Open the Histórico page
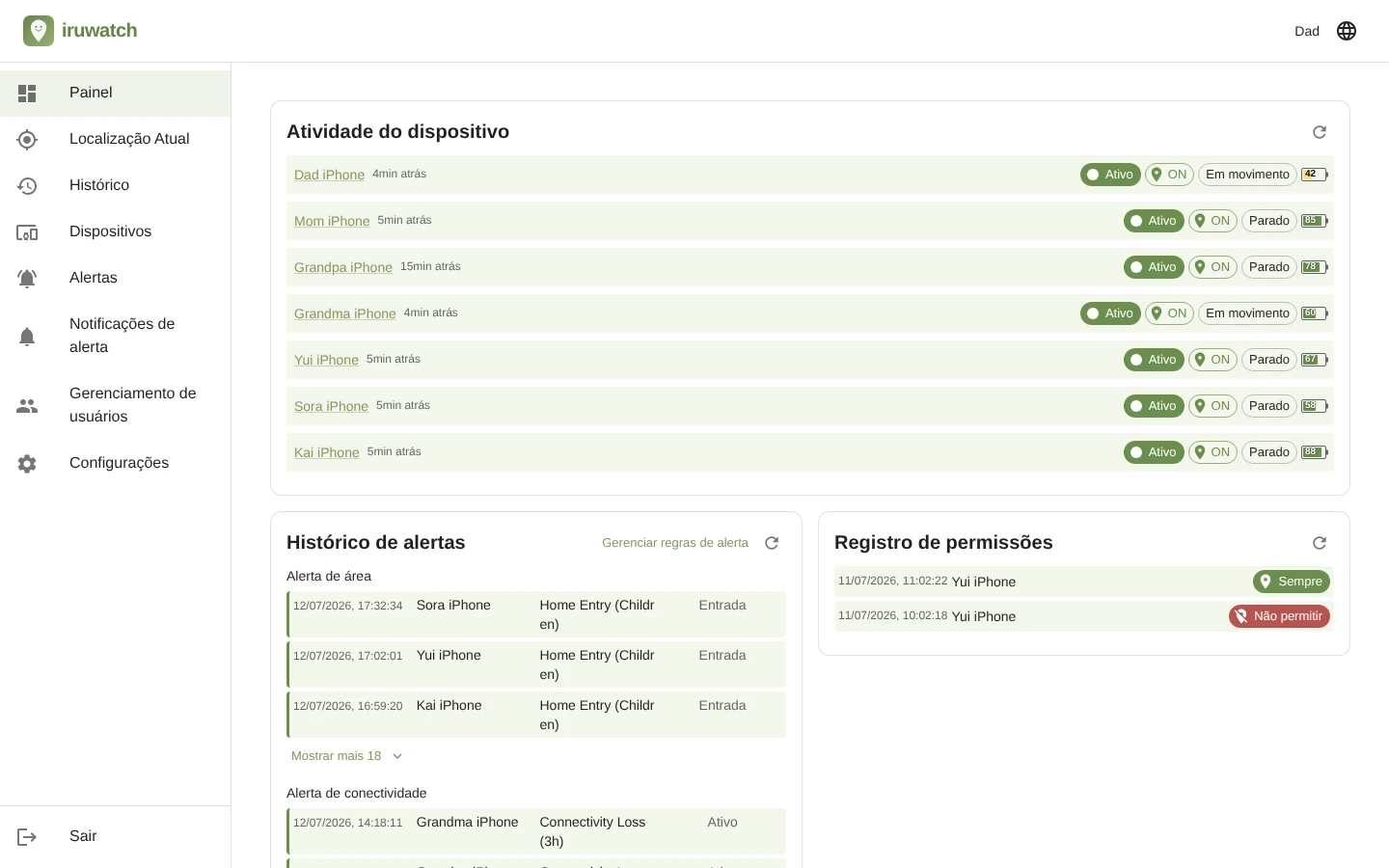Image resolution: width=1389 pixels, height=868 pixels. 115,186
